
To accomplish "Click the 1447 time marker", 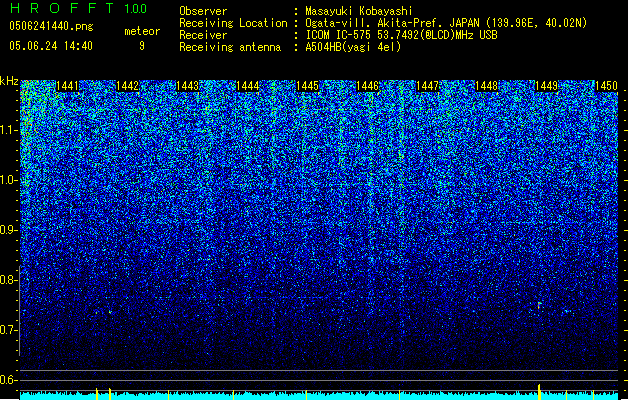I will pos(427,86).
